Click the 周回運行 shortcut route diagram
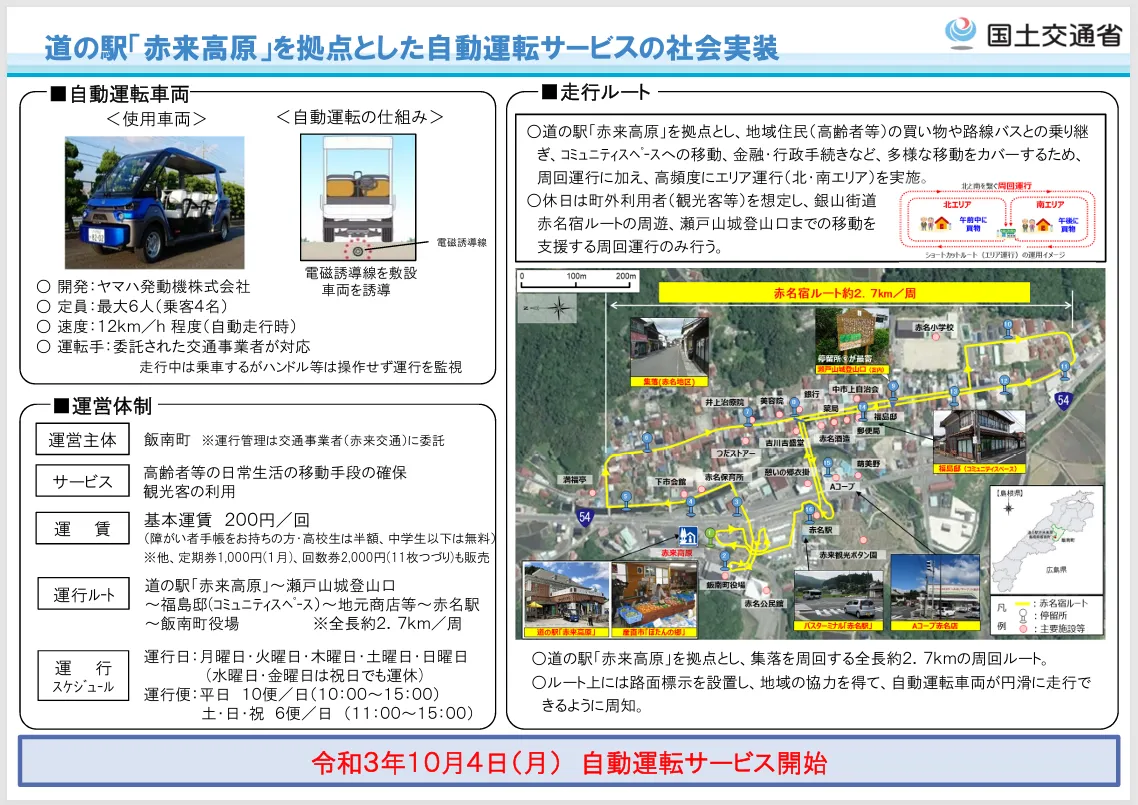 [x=998, y=220]
